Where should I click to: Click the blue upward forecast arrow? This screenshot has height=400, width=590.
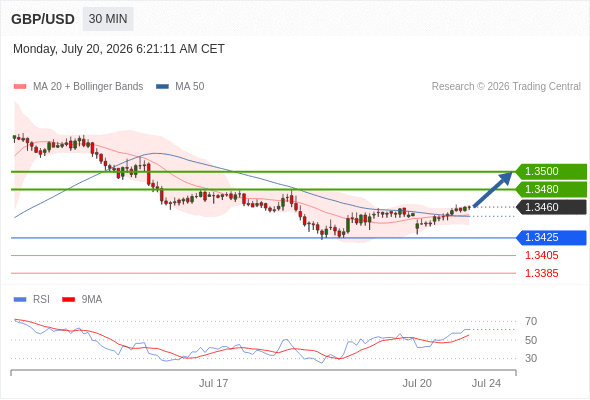[x=493, y=189]
